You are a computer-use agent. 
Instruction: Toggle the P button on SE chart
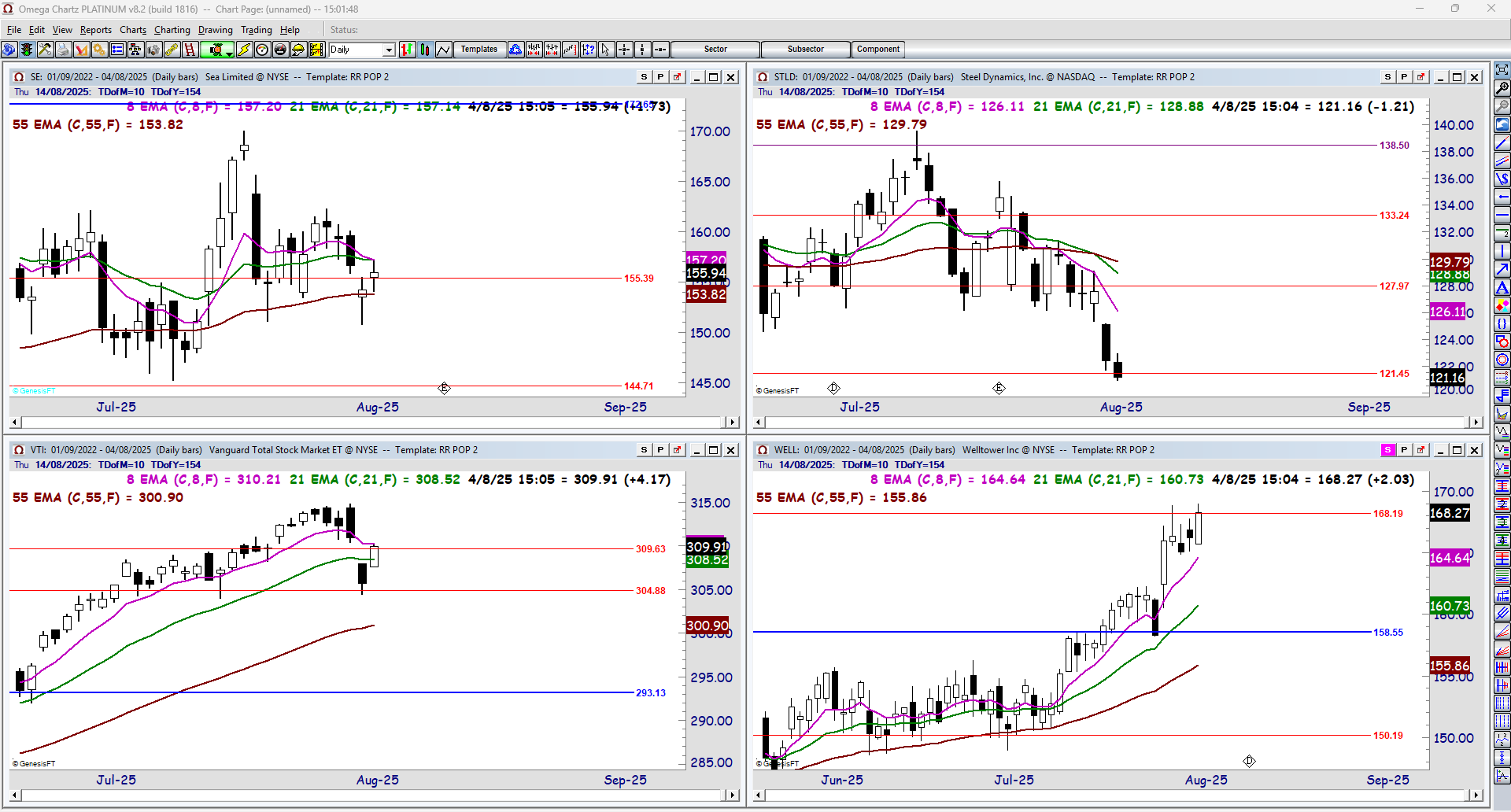[660, 77]
